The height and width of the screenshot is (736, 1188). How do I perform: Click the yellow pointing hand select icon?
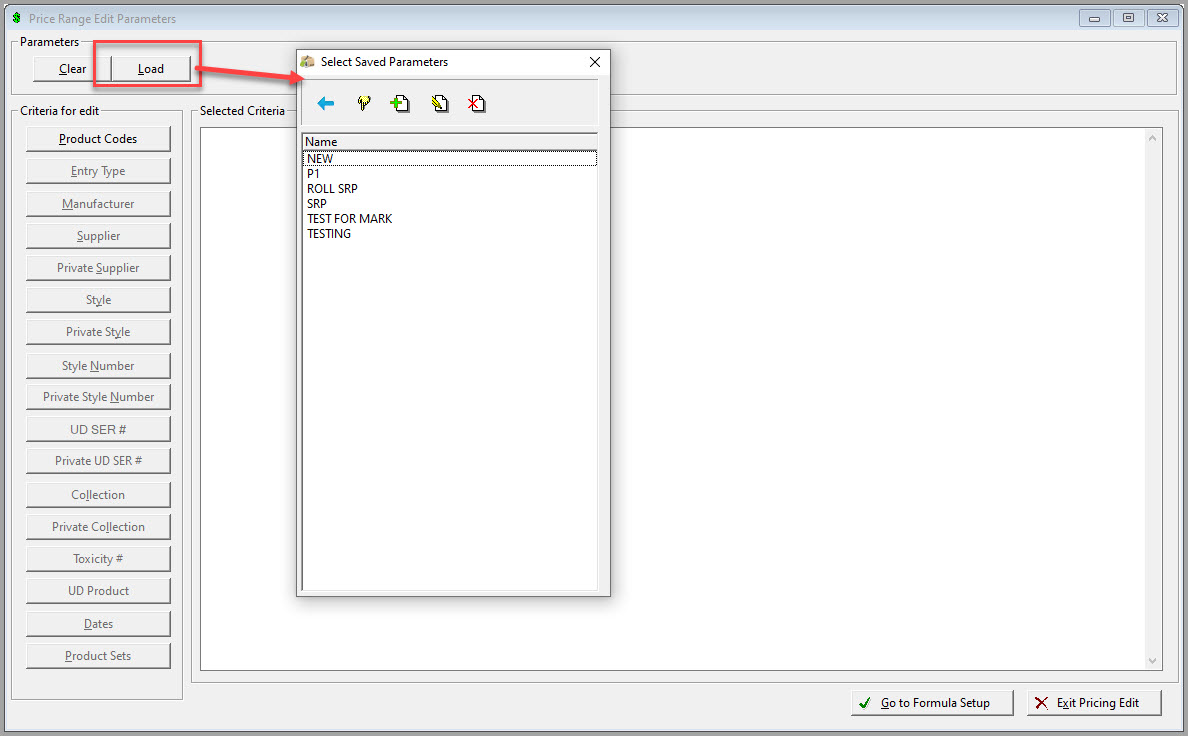point(364,103)
